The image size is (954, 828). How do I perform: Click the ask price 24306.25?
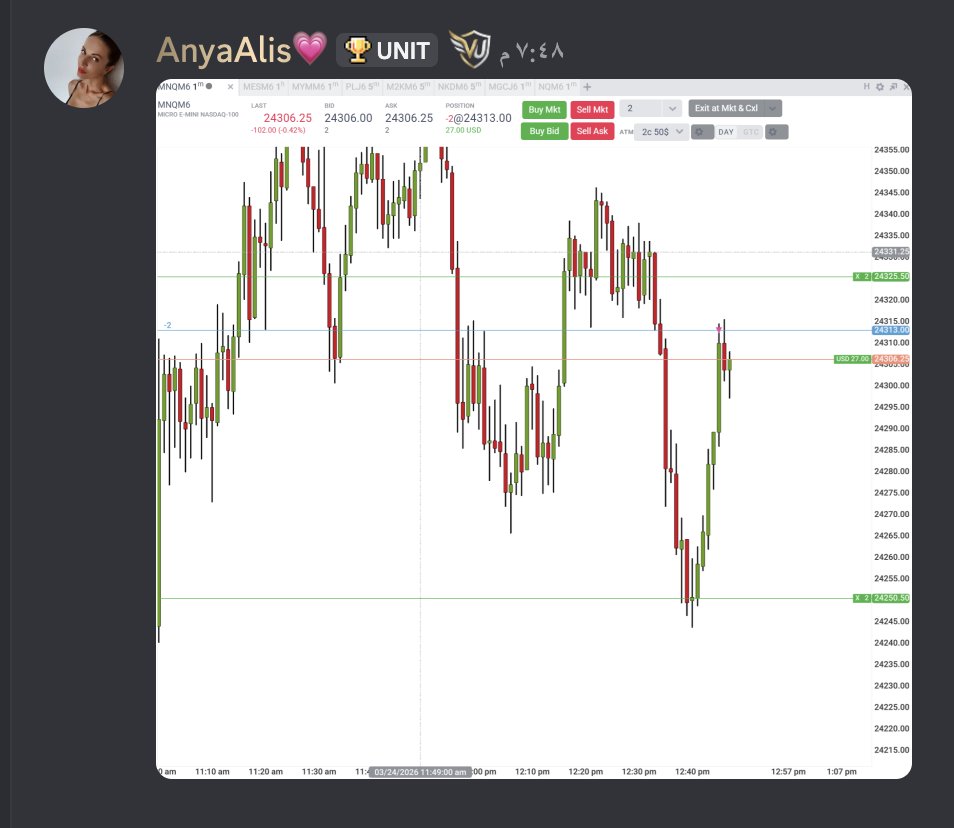(x=409, y=118)
